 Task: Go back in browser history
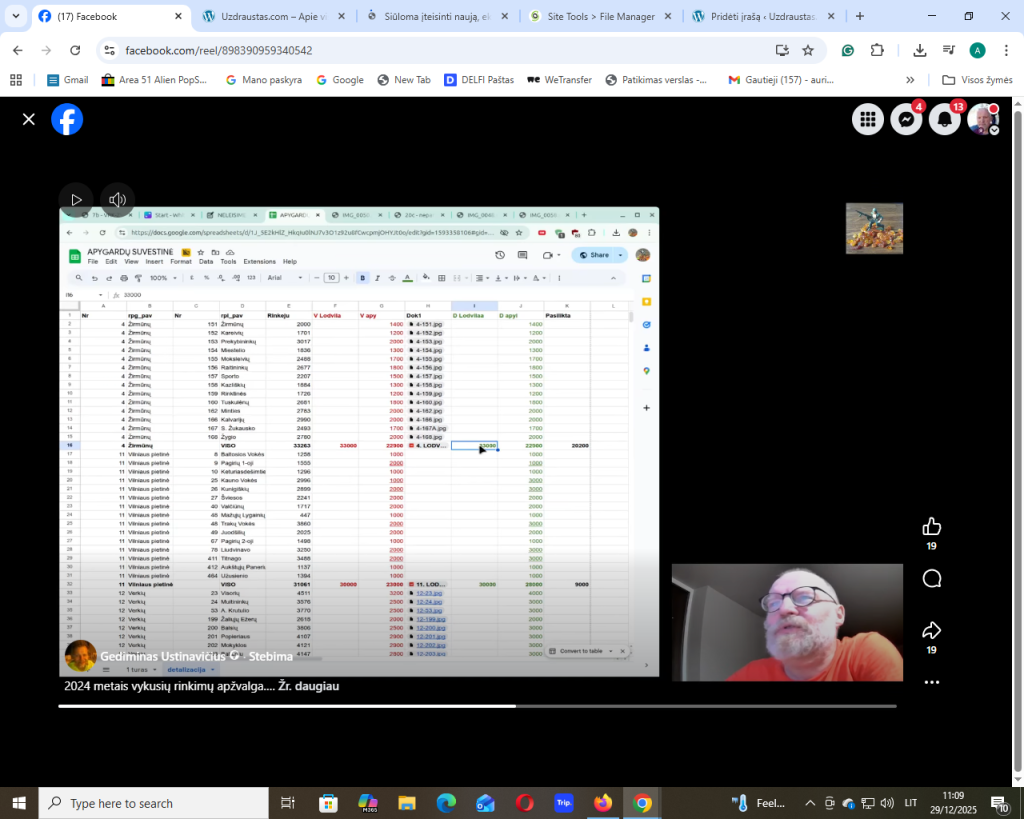18,50
